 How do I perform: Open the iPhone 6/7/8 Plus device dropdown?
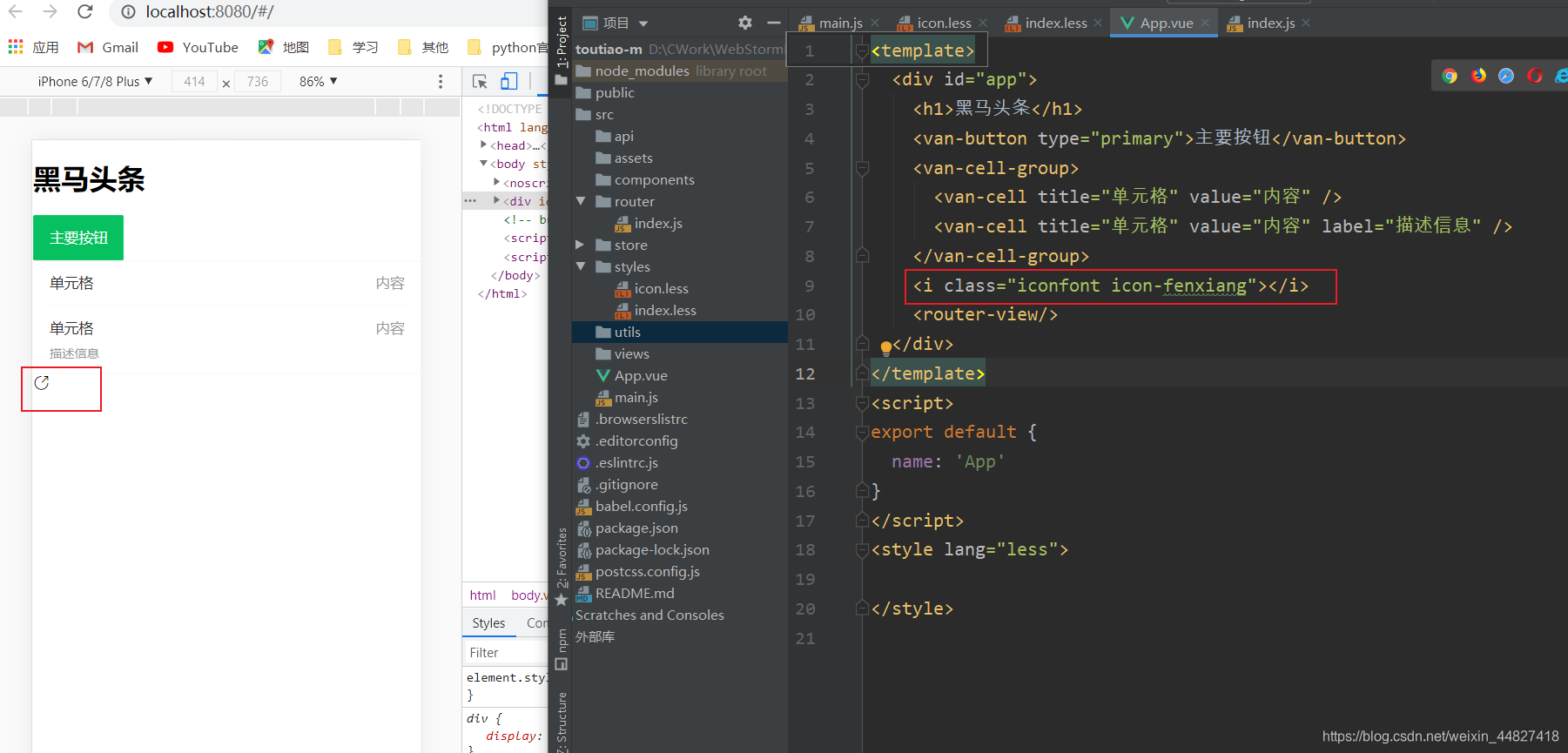coord(95,81)
